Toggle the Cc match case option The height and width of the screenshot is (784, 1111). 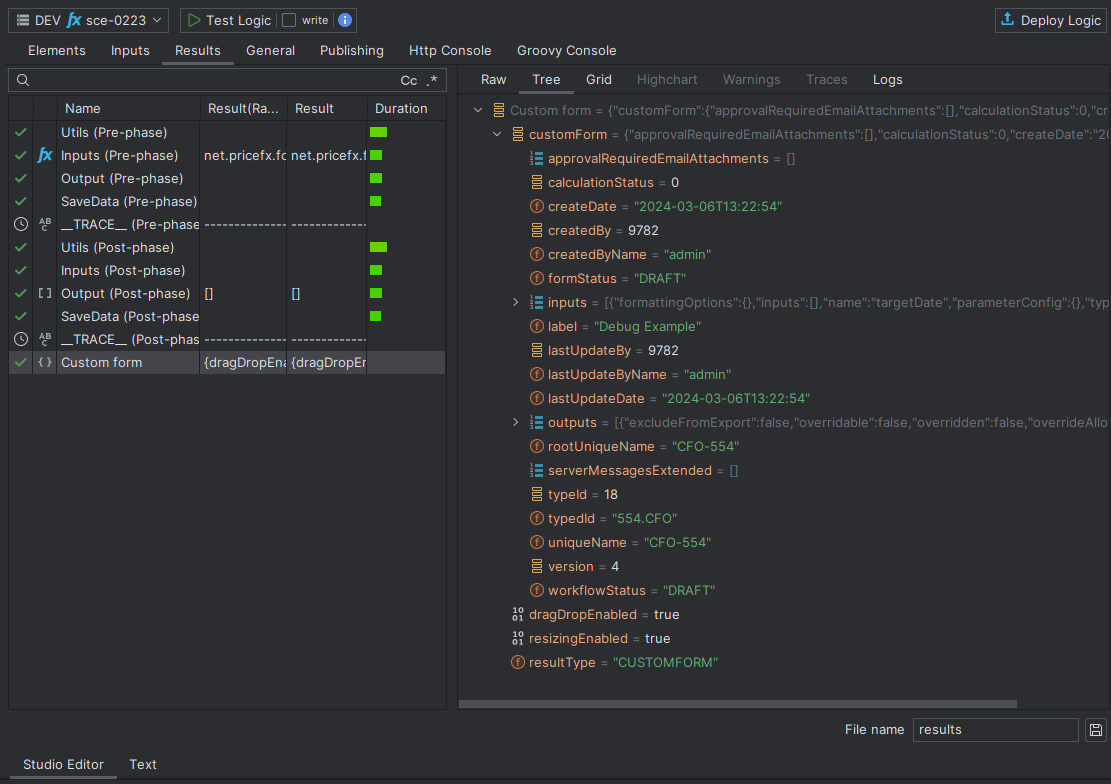point(409,80)
